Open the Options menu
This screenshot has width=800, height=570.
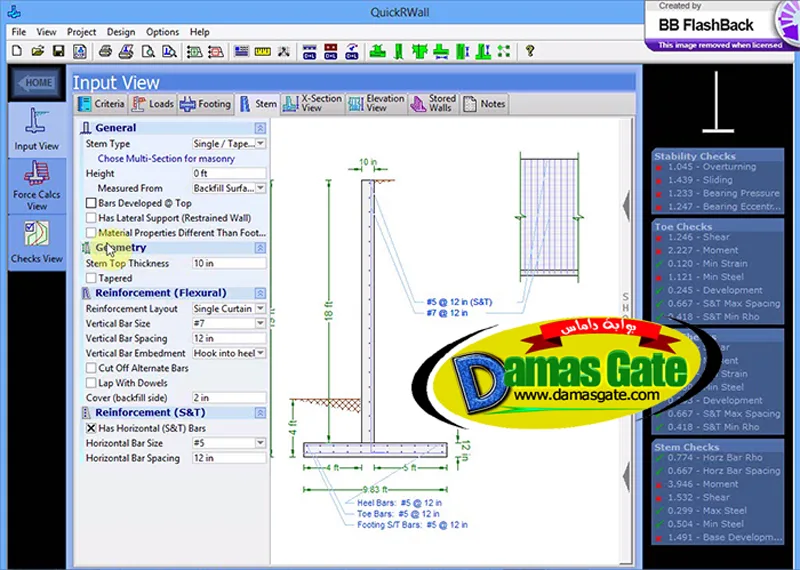pyautogui.click(x=162, y=32)
